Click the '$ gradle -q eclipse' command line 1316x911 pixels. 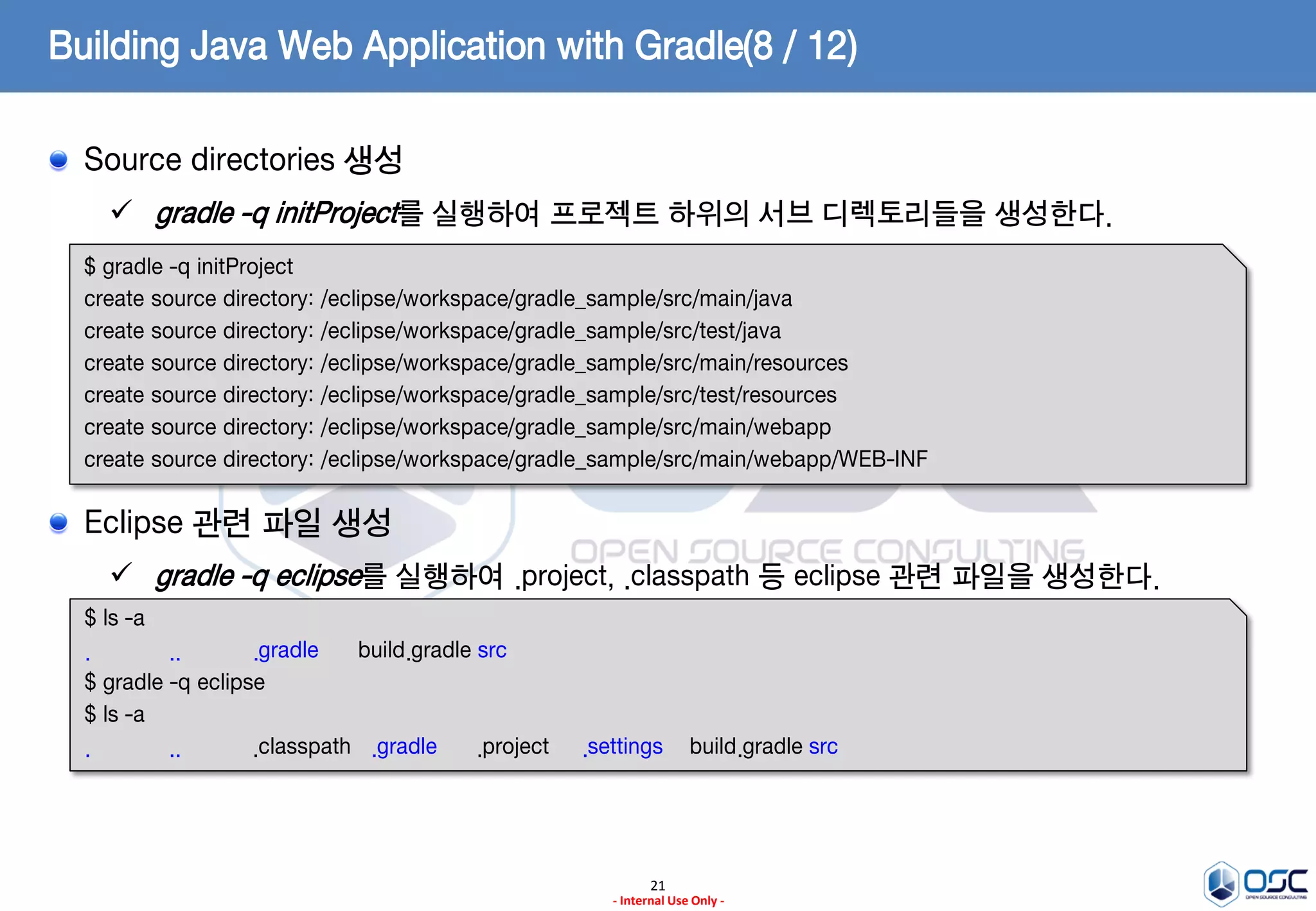click(174, 682)
